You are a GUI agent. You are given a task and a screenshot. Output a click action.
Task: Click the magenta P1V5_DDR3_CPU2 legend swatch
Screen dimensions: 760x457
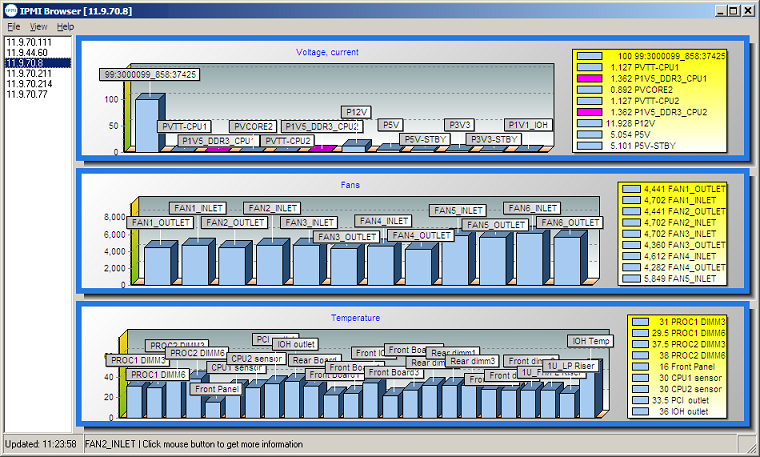(590, 112)
